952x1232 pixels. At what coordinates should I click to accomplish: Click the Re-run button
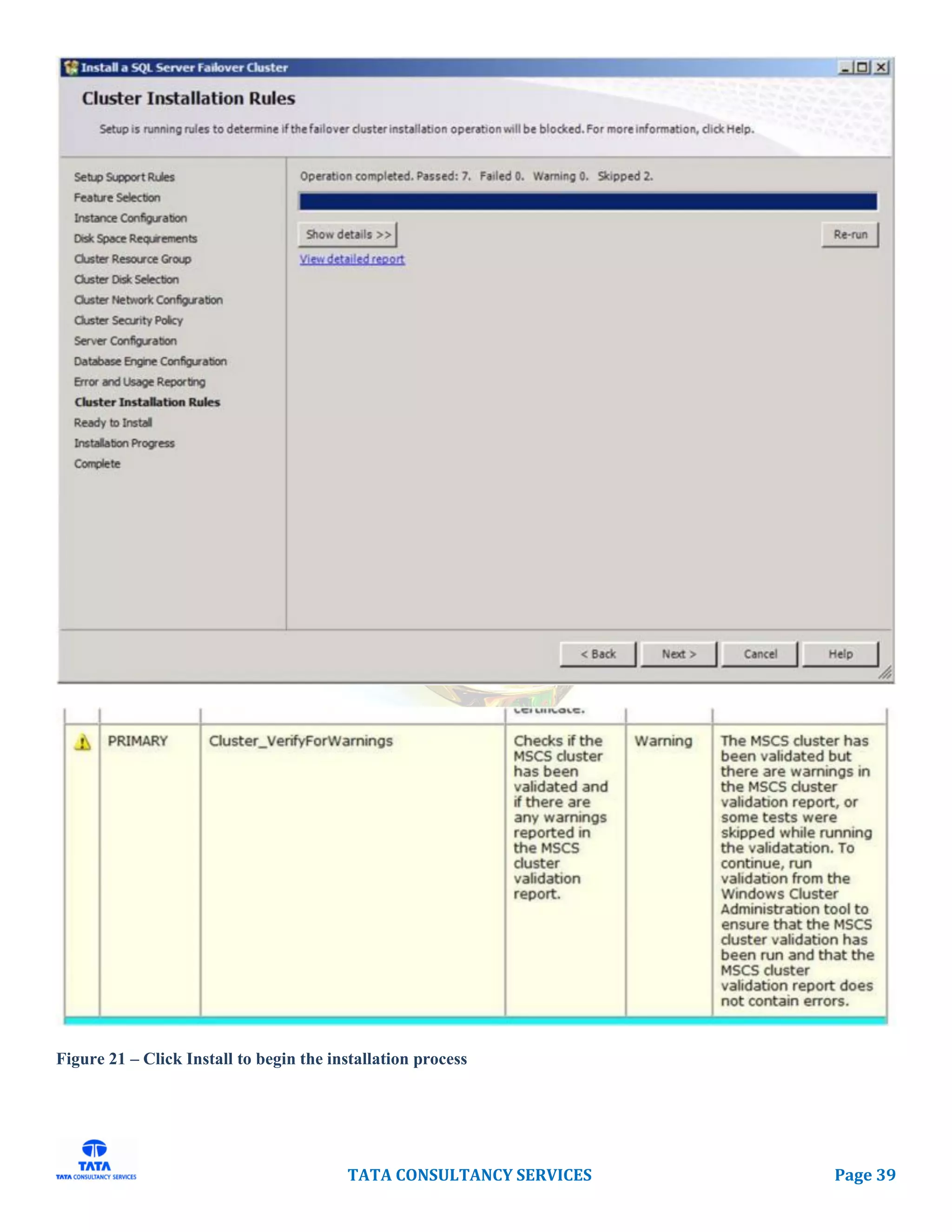[x=851, y=235]
